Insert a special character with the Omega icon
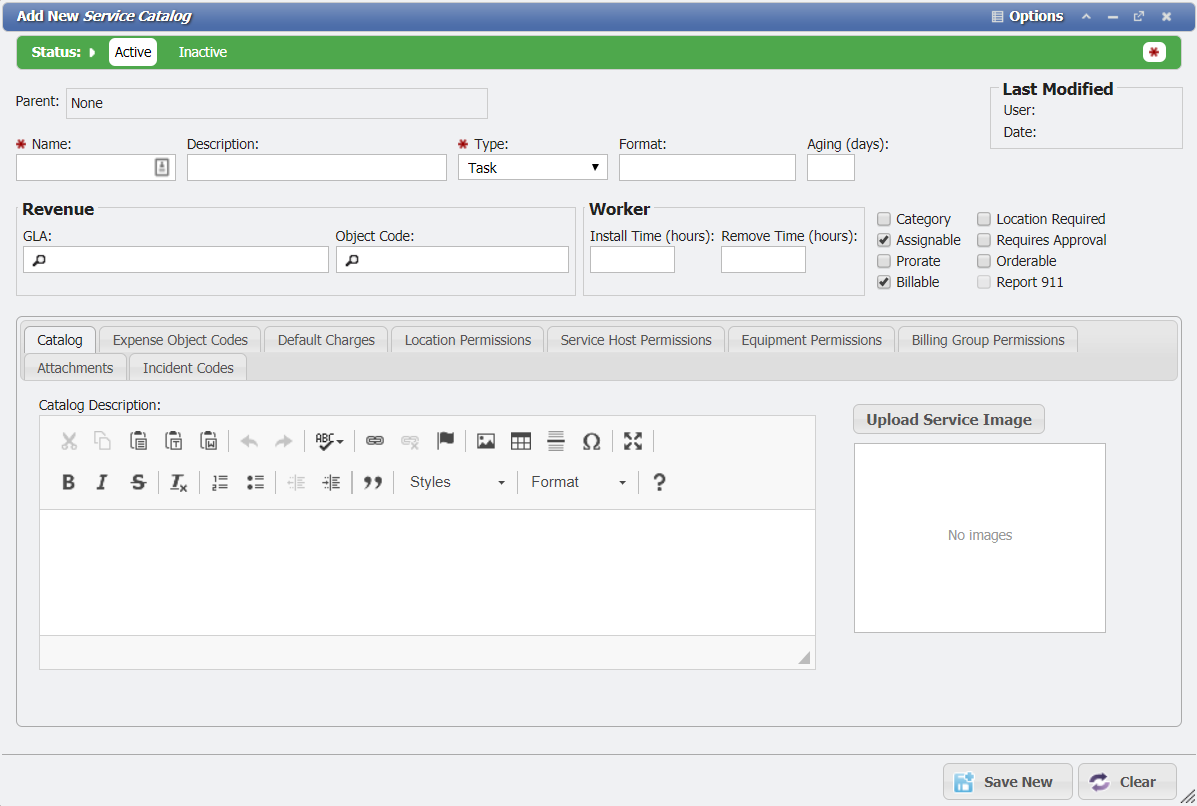This screenshot has height=806, width=1197. click(592, 440)
